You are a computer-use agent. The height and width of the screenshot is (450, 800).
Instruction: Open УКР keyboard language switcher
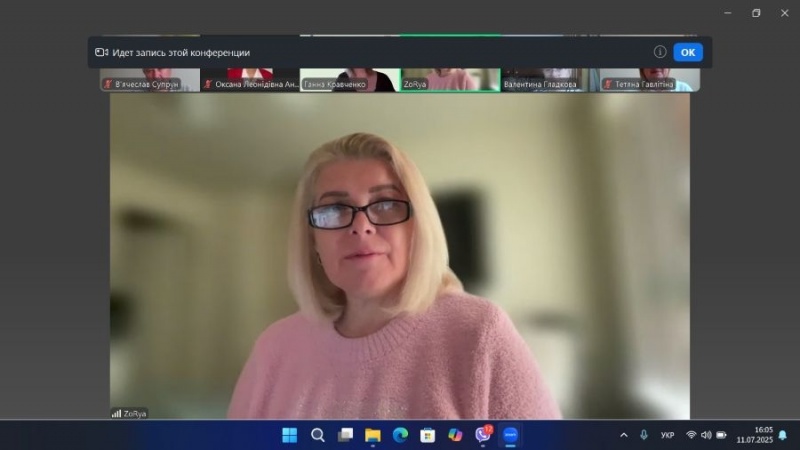click(x=667, y=435)
